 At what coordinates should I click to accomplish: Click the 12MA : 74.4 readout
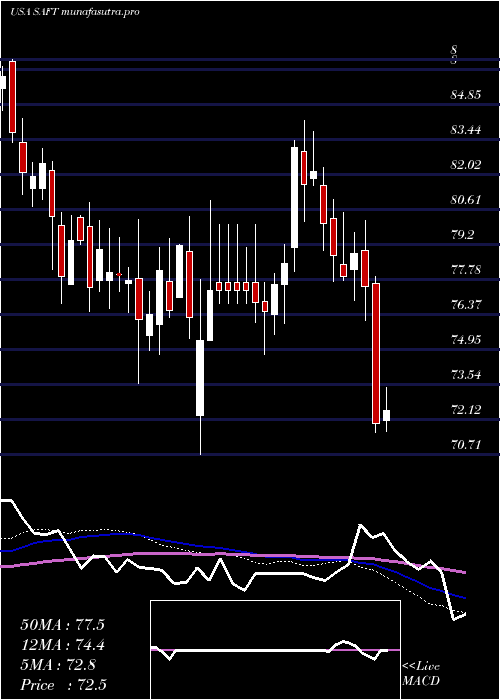click(x=62, y=645)
